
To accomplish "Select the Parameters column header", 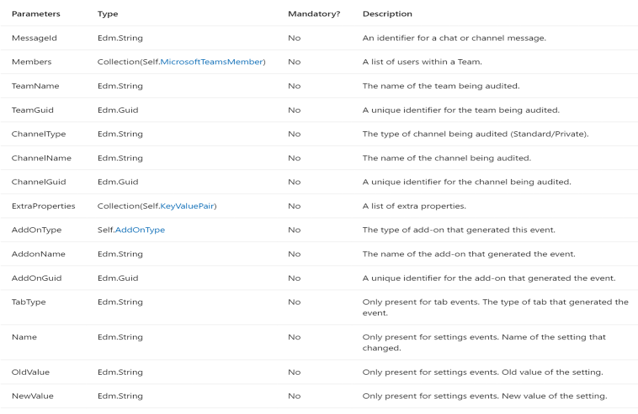I will click(x=36, y=14).
